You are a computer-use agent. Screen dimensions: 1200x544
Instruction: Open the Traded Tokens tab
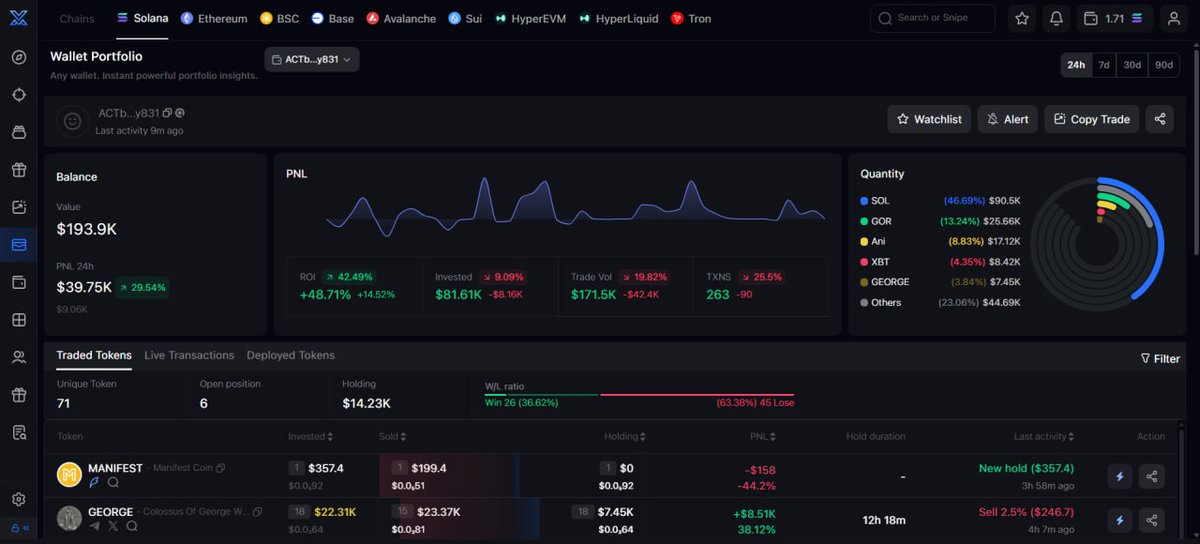94,355
